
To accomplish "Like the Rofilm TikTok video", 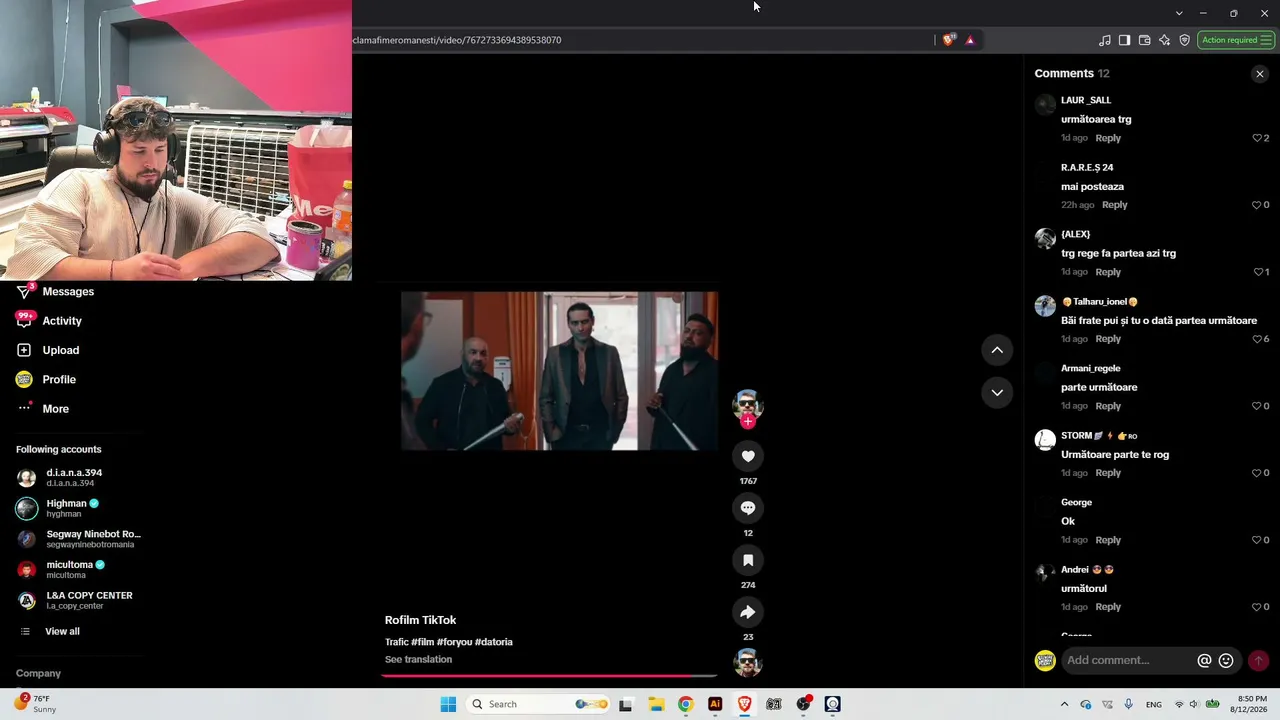I will (748, 456).
